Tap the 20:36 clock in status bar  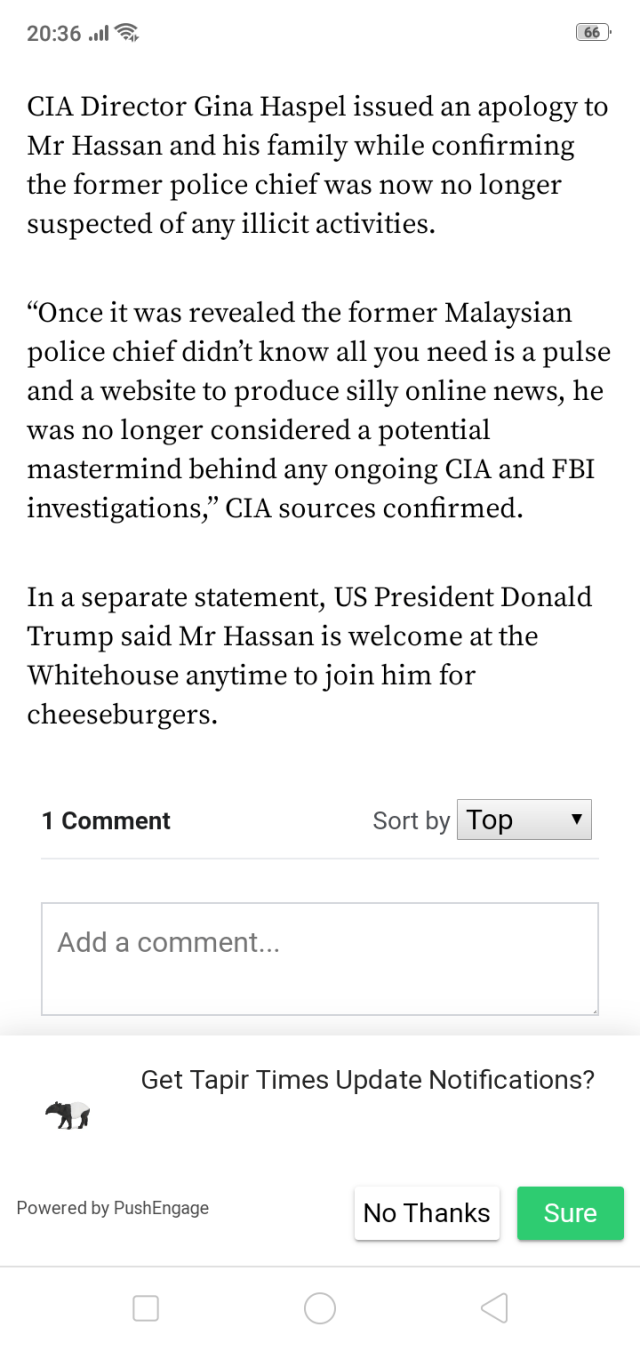[54, 33]
